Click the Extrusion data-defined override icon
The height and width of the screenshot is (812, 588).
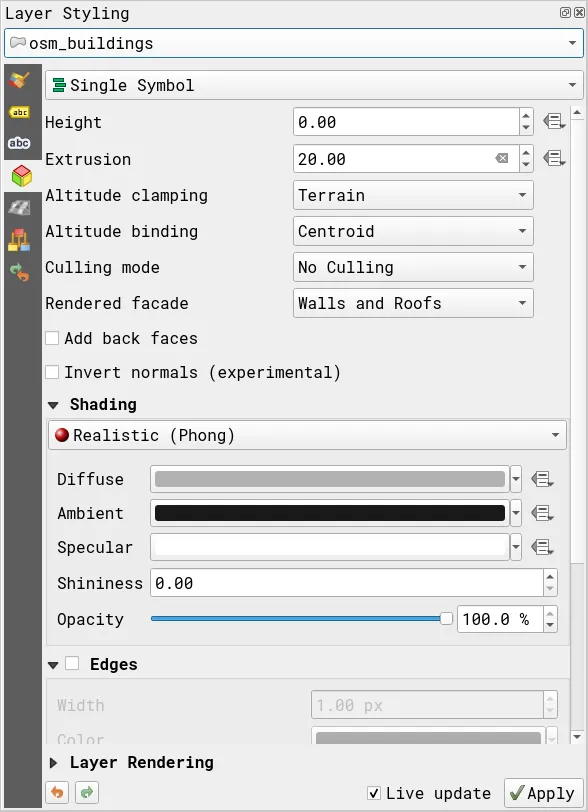coord(554,158)
